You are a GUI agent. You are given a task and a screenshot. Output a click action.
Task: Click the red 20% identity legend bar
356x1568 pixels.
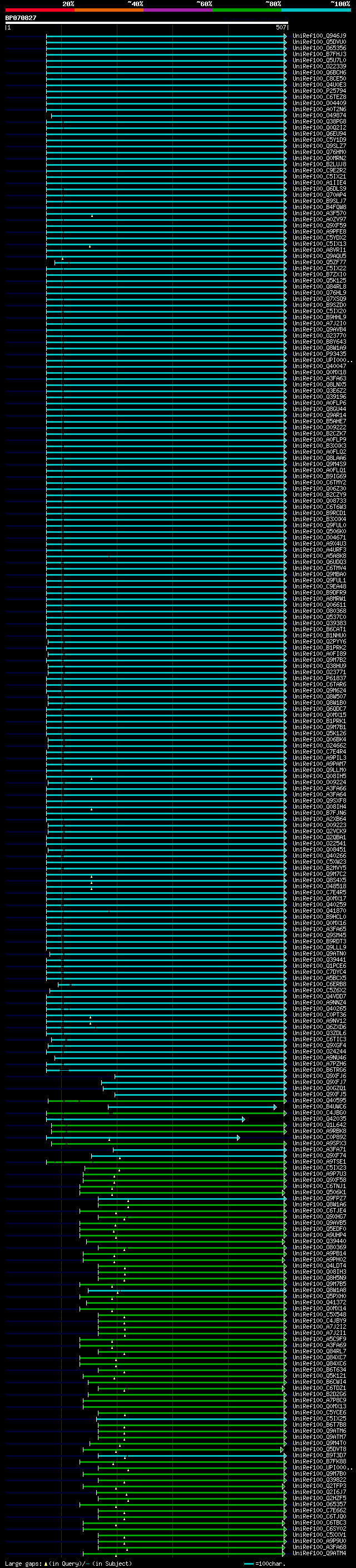39,10
